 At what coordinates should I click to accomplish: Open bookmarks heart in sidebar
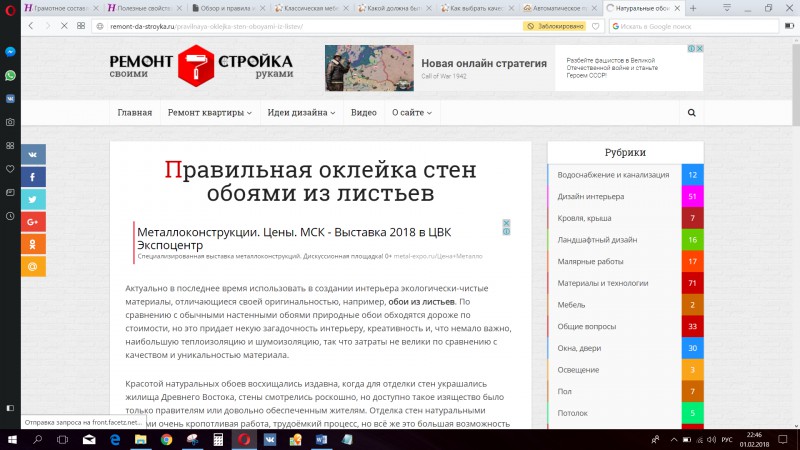click(10, 169)
